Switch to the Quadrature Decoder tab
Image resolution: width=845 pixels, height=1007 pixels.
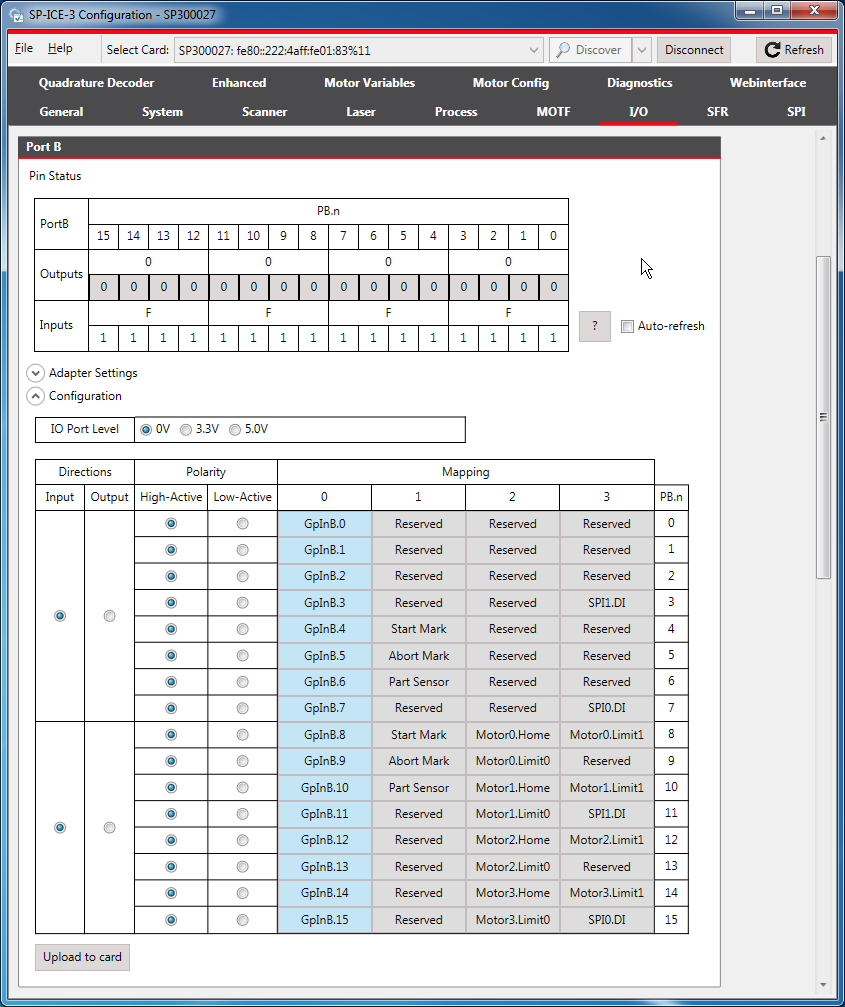point(96,83)
